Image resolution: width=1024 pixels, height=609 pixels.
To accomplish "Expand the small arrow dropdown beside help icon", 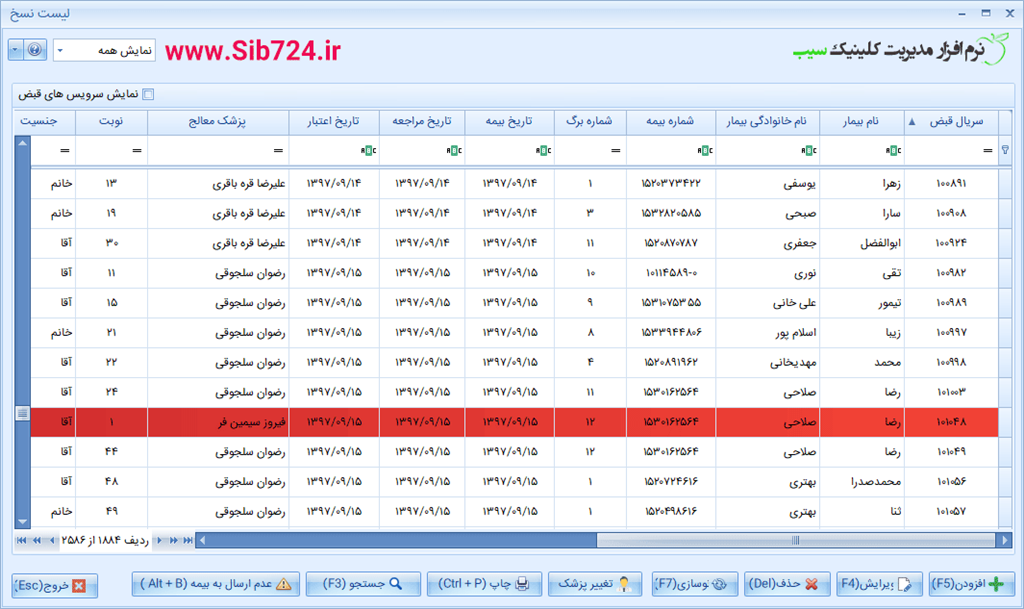I will (x=16, y=50).
